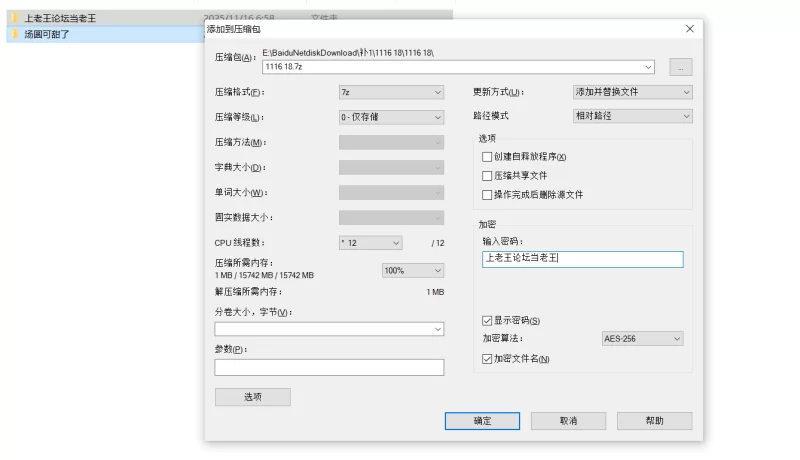Screen dimensions: 800x460
Task: Open the 压缩等级 dropdown showing 仅存储
Action: pyautogui.click(x=391, y=117)
